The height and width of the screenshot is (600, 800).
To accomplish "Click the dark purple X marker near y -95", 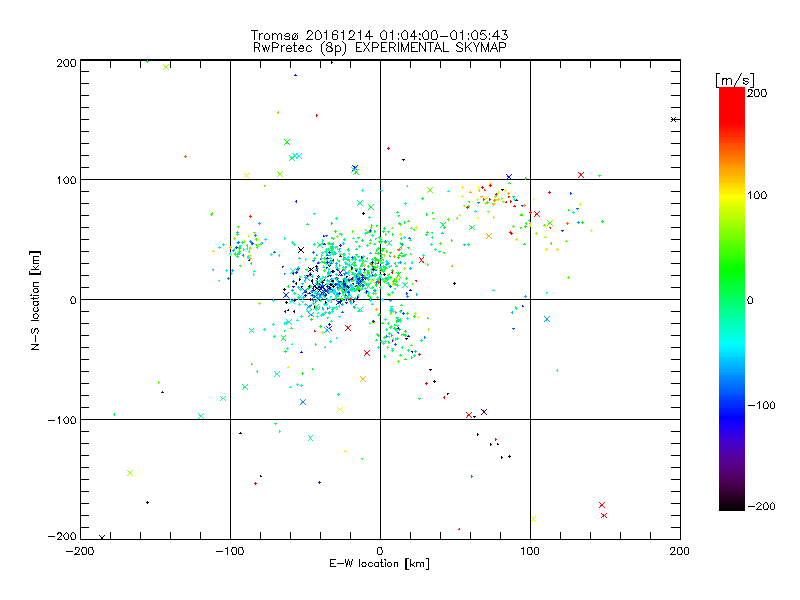I will [484, 412].
